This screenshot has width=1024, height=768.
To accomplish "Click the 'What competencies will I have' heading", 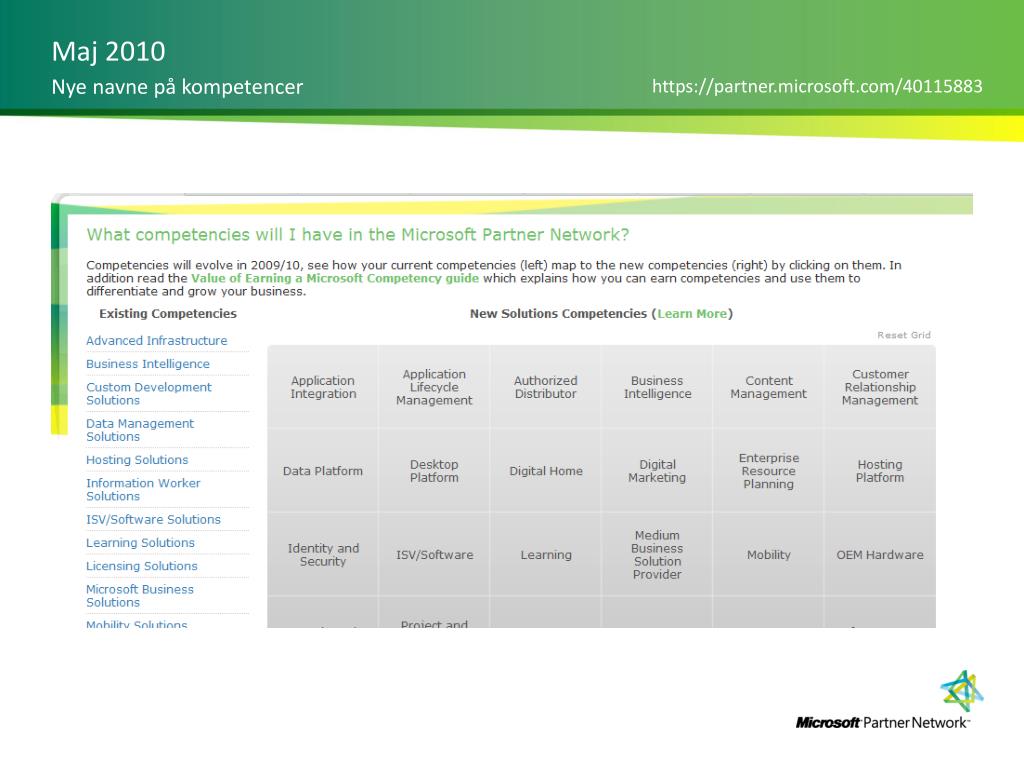I will tap(358, 234).
